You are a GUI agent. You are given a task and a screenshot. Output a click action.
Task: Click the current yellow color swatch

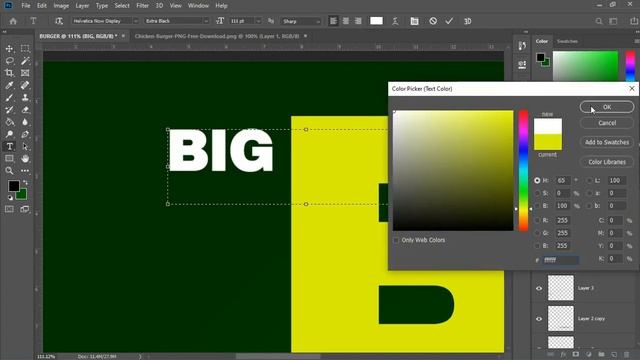[x=548, y=142]
